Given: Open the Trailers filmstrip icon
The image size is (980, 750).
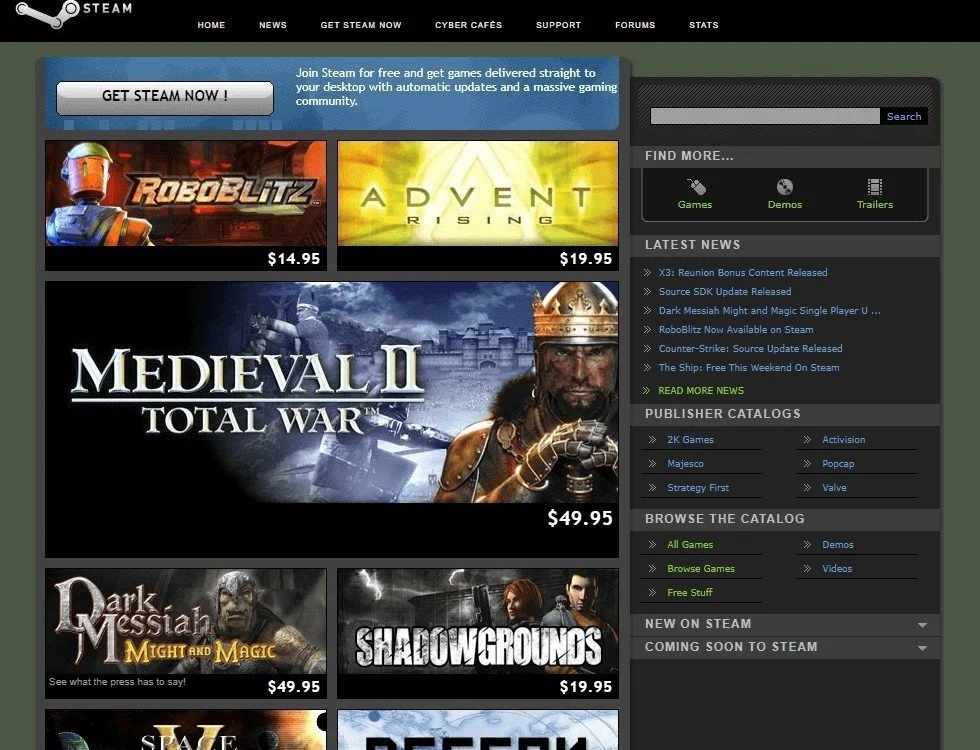Looking at the screenshot, I should click(874, 187).
